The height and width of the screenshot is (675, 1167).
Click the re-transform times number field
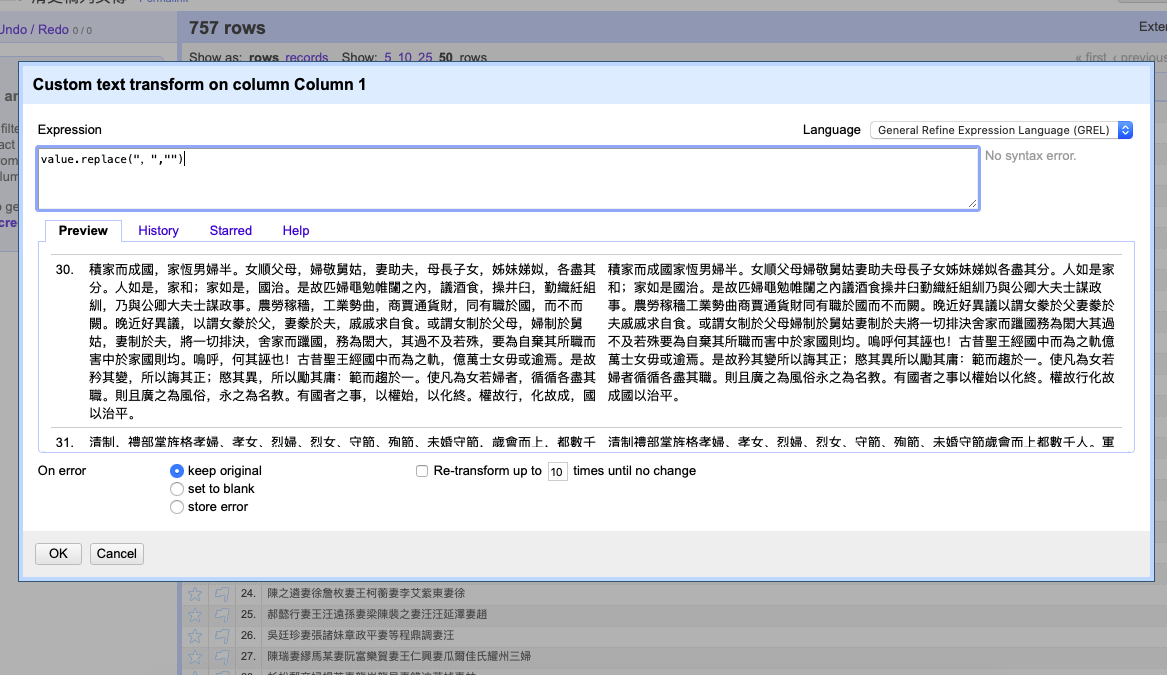click(557, 472)
